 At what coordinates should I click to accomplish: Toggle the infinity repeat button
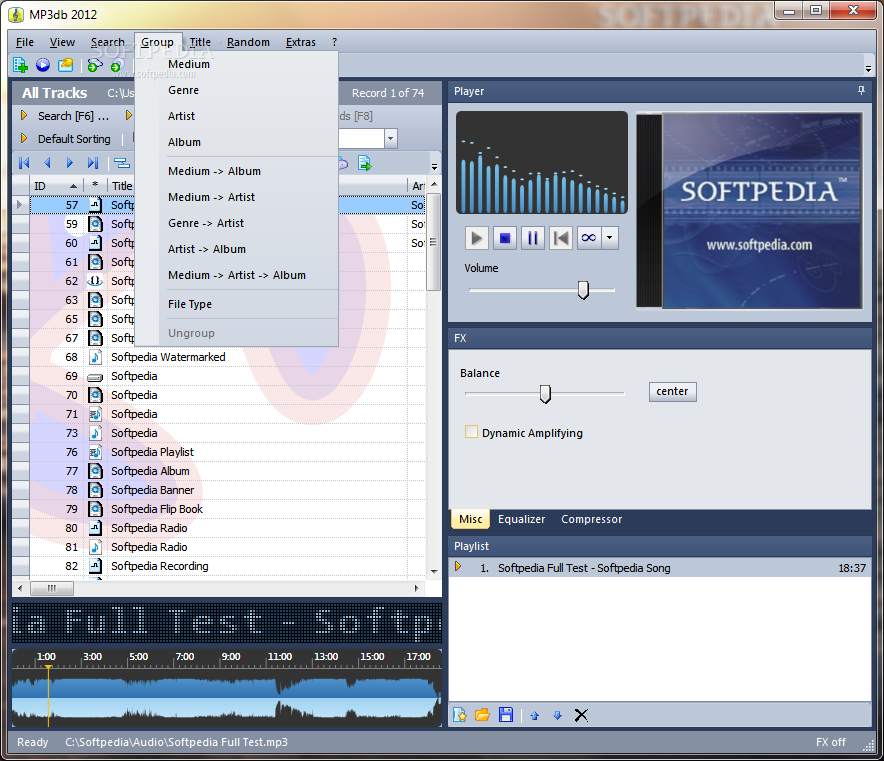[589, 238]
